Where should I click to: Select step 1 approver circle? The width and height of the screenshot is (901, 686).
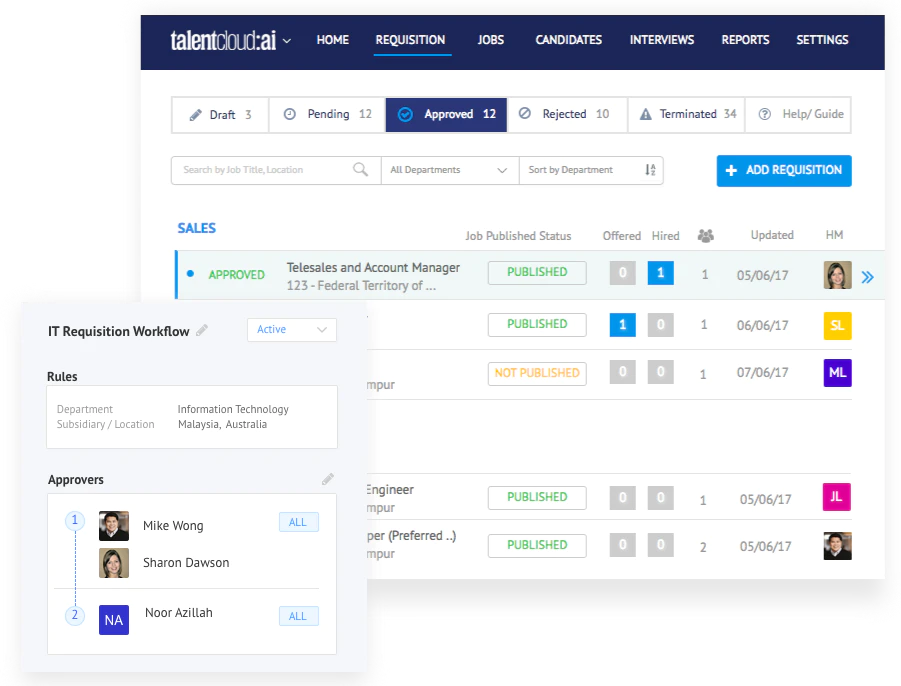[x=75, y=521]
